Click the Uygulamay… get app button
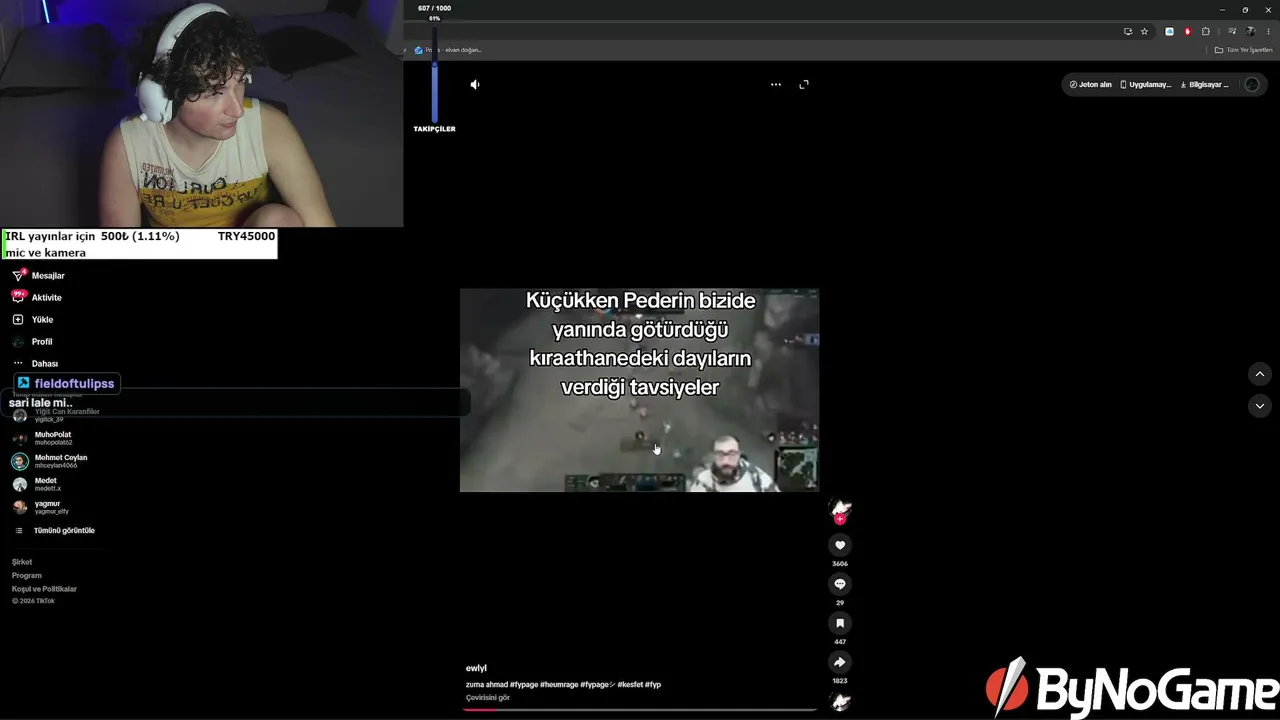Image resolution: width=1280 pixels, height=720 pixels. pos(1145,85)
